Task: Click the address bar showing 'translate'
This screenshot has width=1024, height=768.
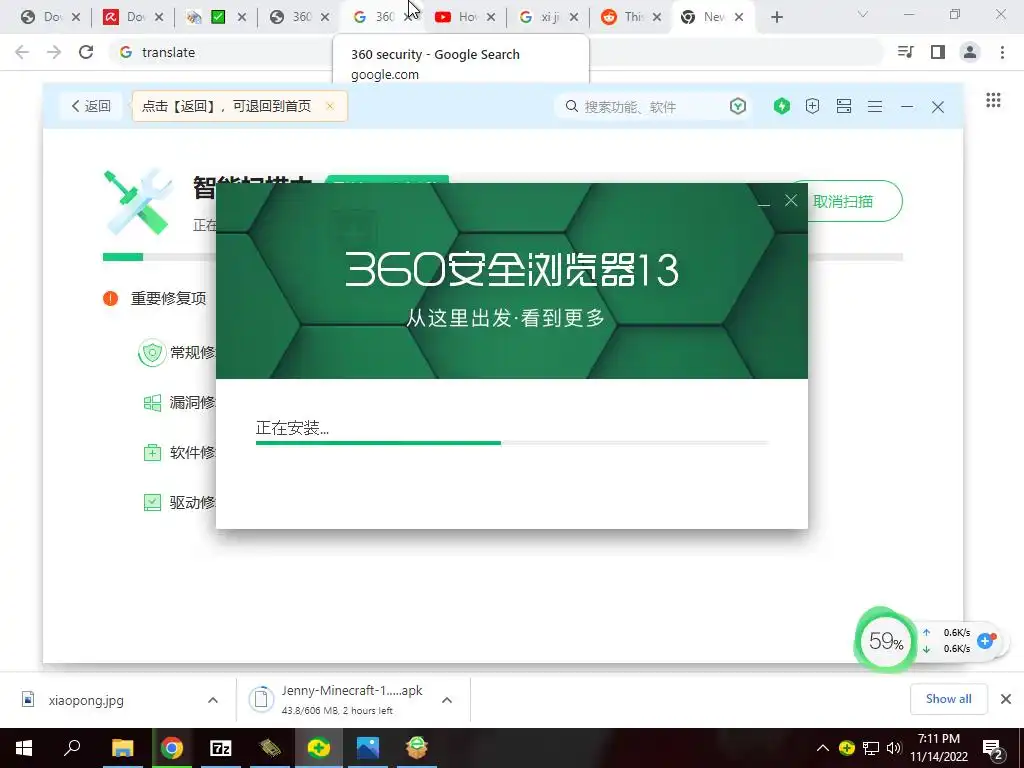Action: 496,52
